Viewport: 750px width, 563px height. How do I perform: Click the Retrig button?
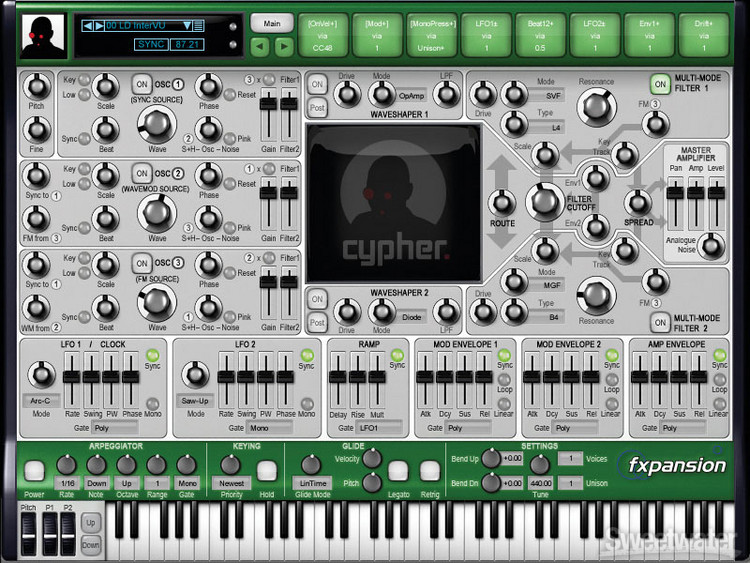(x=429, y=471)
